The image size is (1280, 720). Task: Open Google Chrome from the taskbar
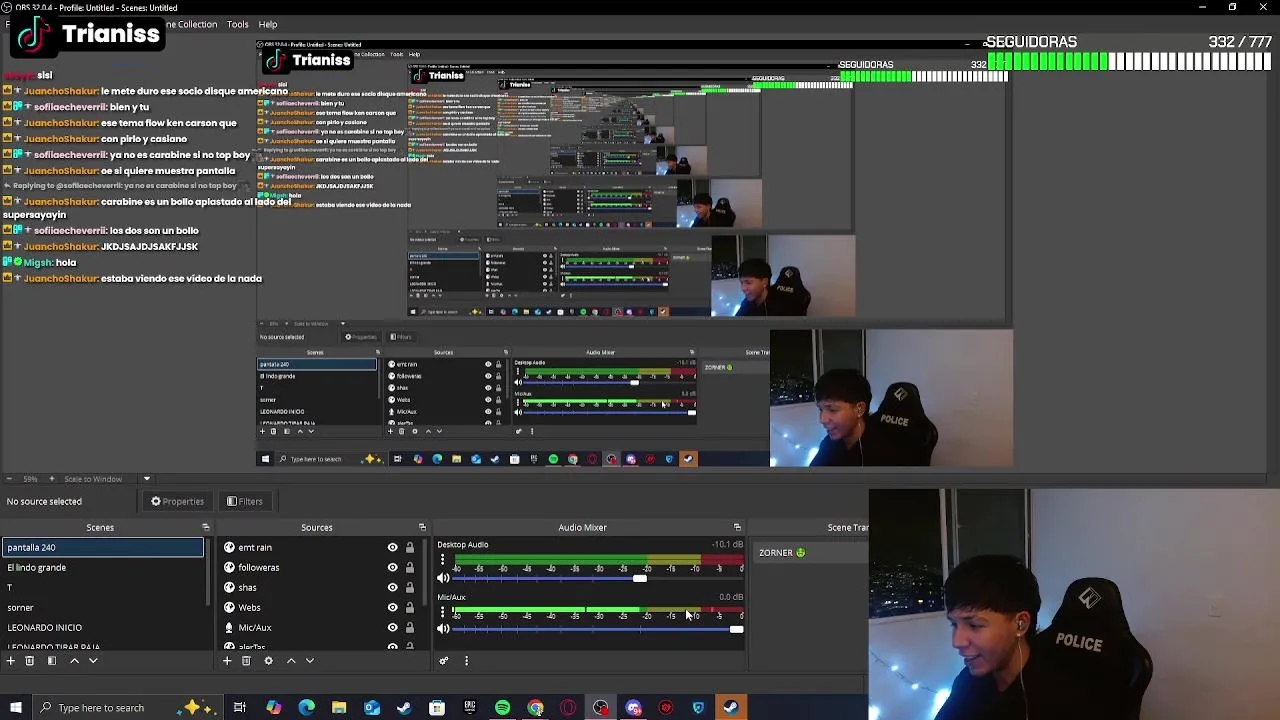536,708
